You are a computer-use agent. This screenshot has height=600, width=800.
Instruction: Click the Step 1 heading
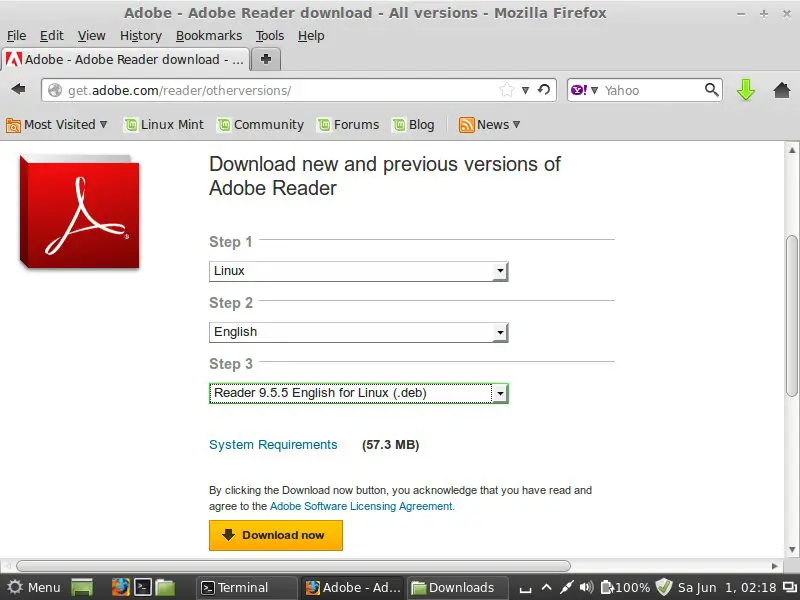[231, 242]
